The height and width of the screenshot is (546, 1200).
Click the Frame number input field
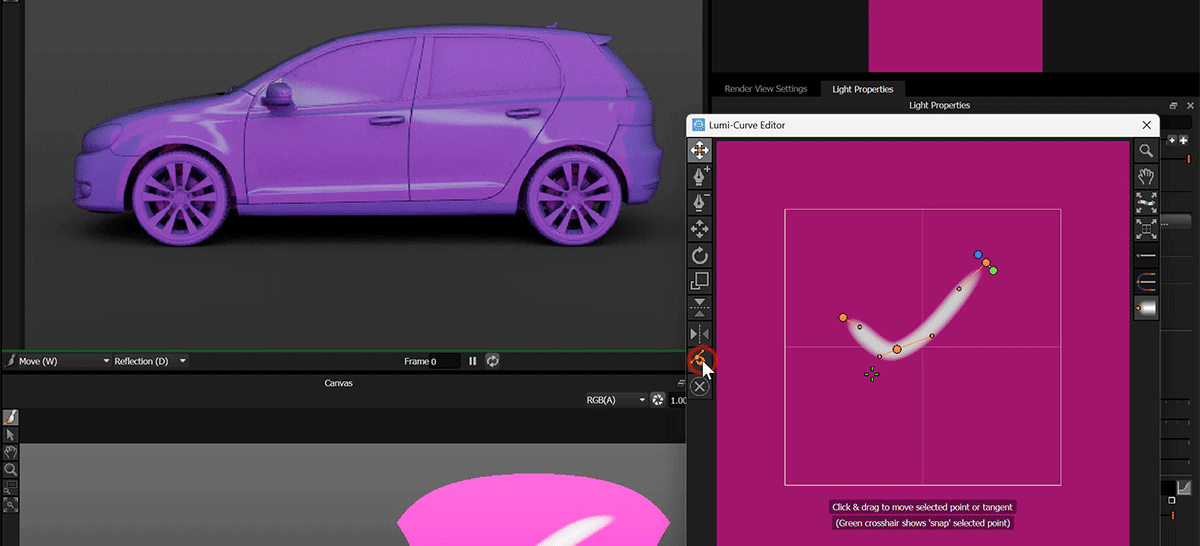[x=445, y=361]
